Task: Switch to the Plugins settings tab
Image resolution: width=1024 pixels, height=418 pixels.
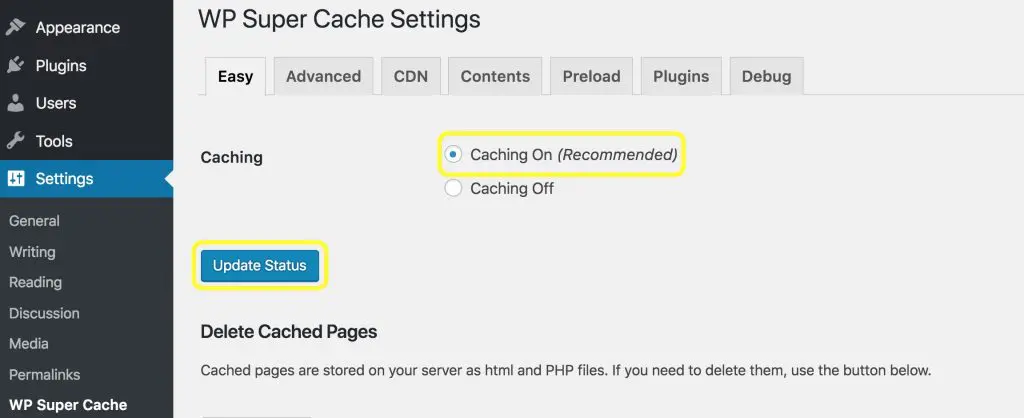Action: [x=681, y=76]
